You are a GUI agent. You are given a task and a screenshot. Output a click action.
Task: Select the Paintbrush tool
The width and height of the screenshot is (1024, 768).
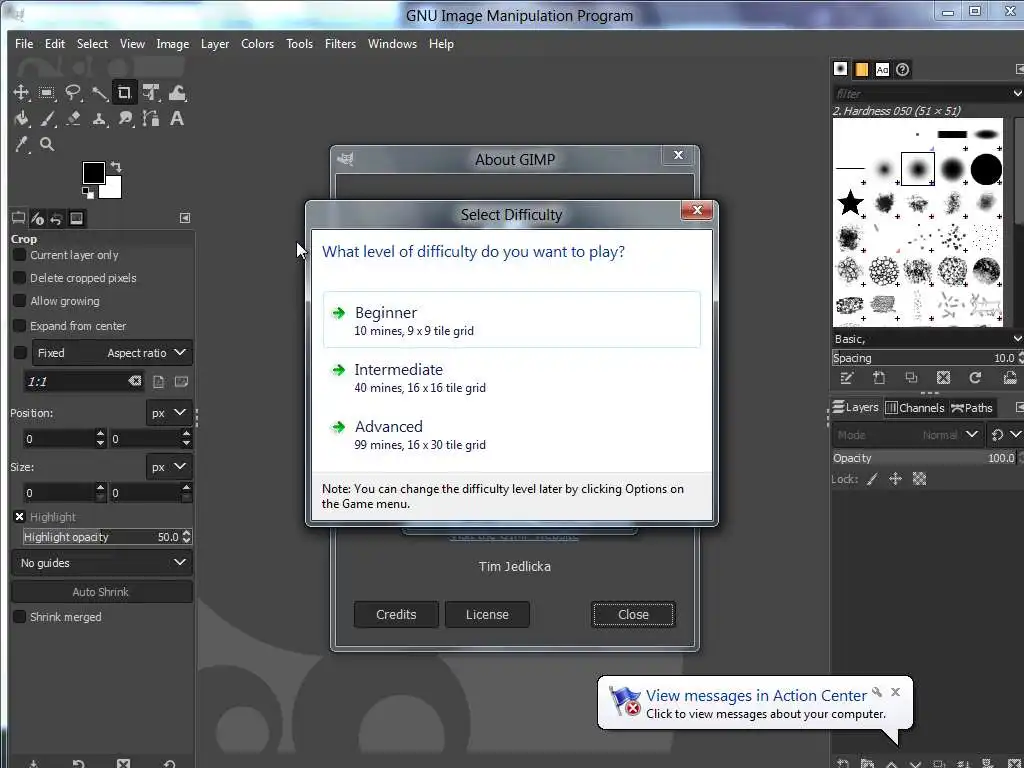pyautogui.click(x=46, y=119)
